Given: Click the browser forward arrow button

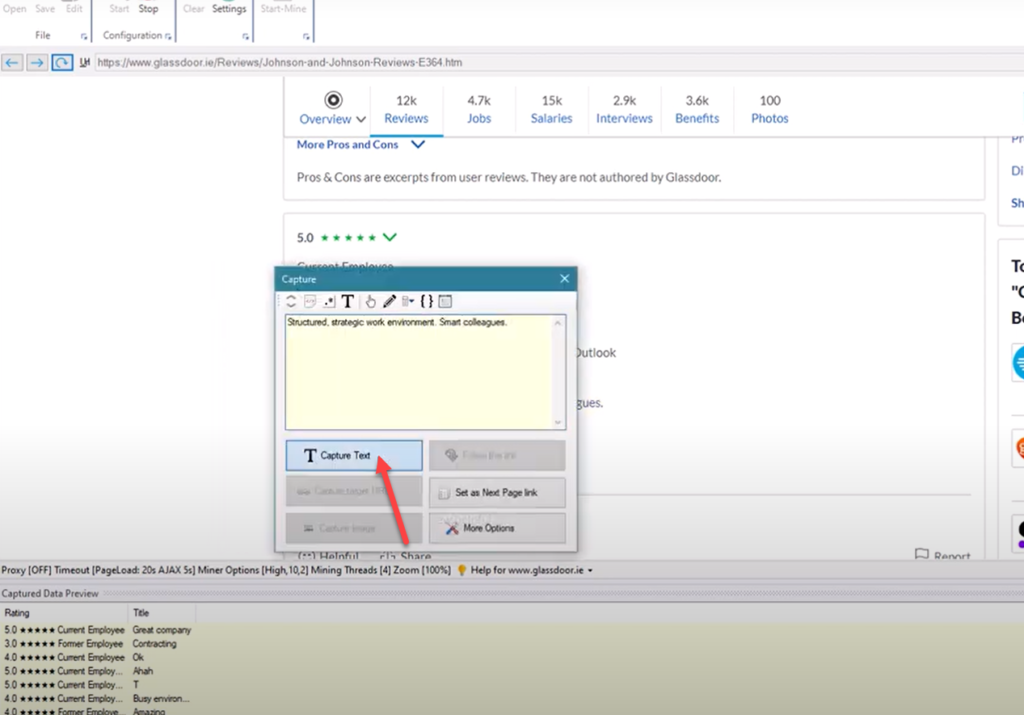Looking at the screenshot, I should point(37,62).
